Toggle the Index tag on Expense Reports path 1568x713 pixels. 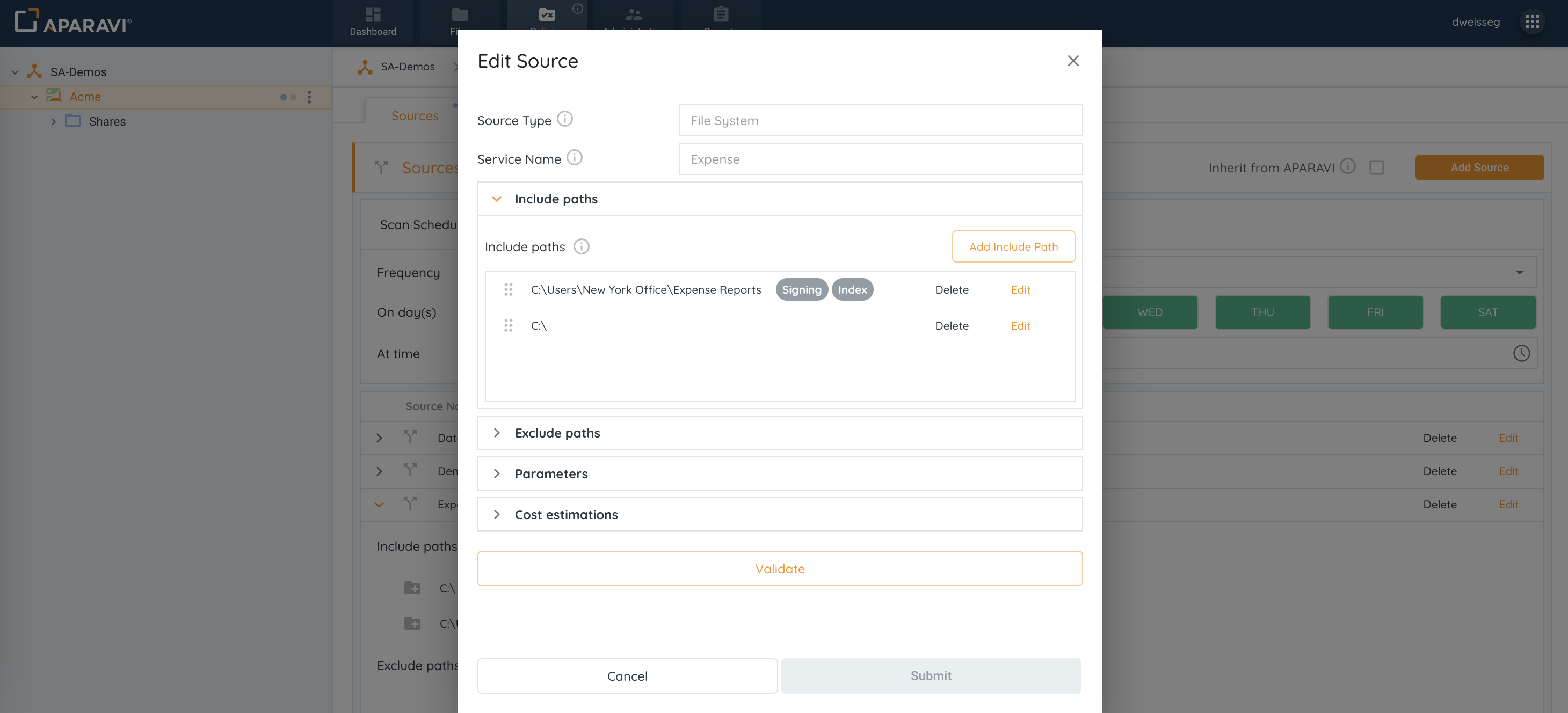(852, 289)
